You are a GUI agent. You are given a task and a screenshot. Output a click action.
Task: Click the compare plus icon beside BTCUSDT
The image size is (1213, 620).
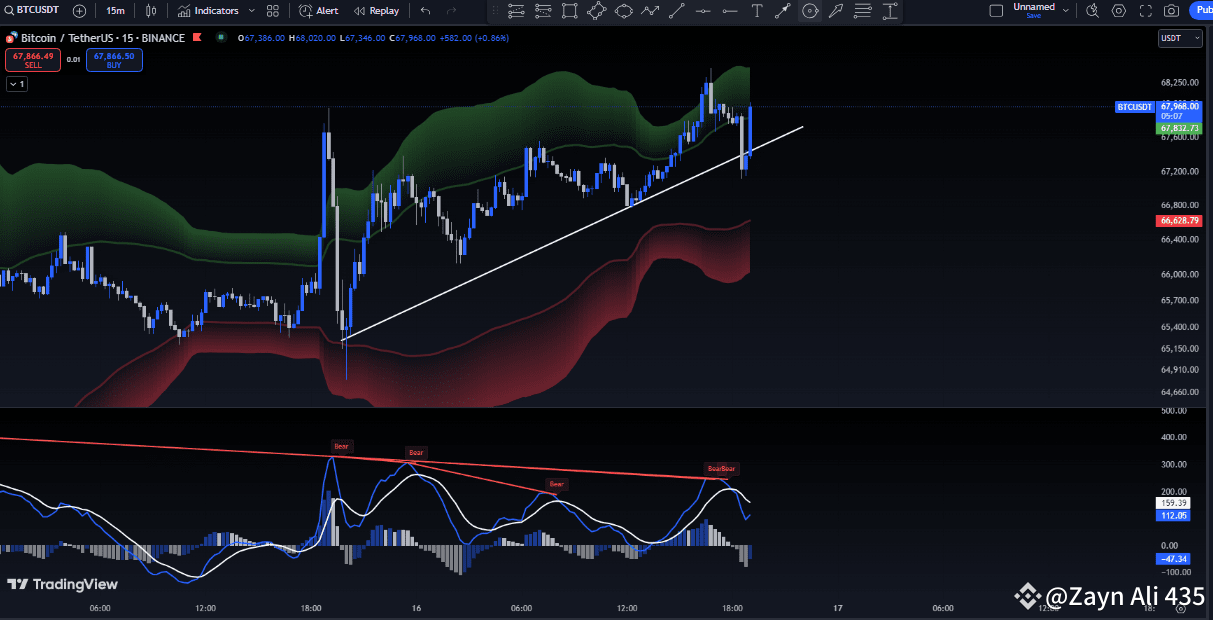(79, 11)
